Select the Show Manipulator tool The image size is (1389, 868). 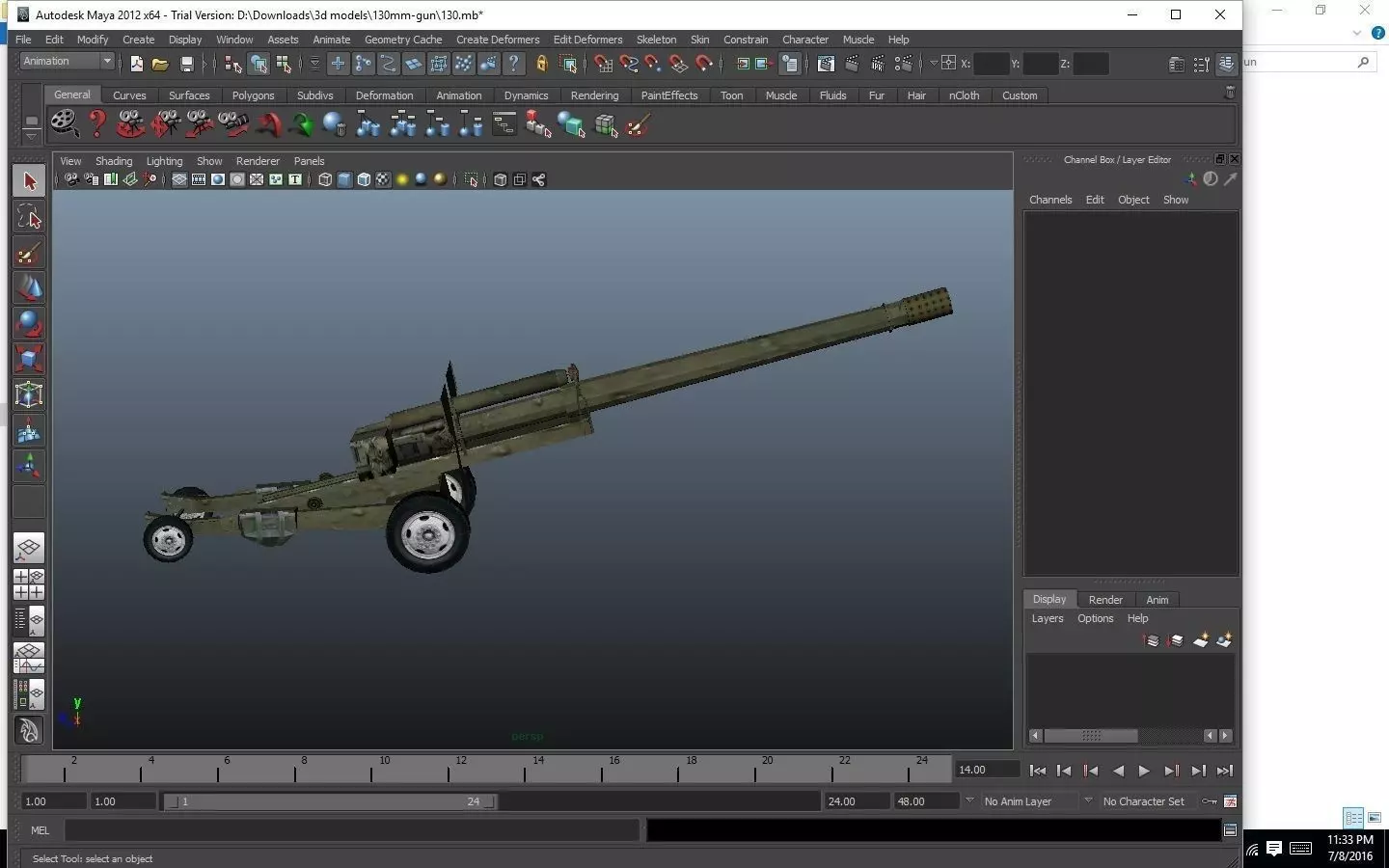point(29,467)
